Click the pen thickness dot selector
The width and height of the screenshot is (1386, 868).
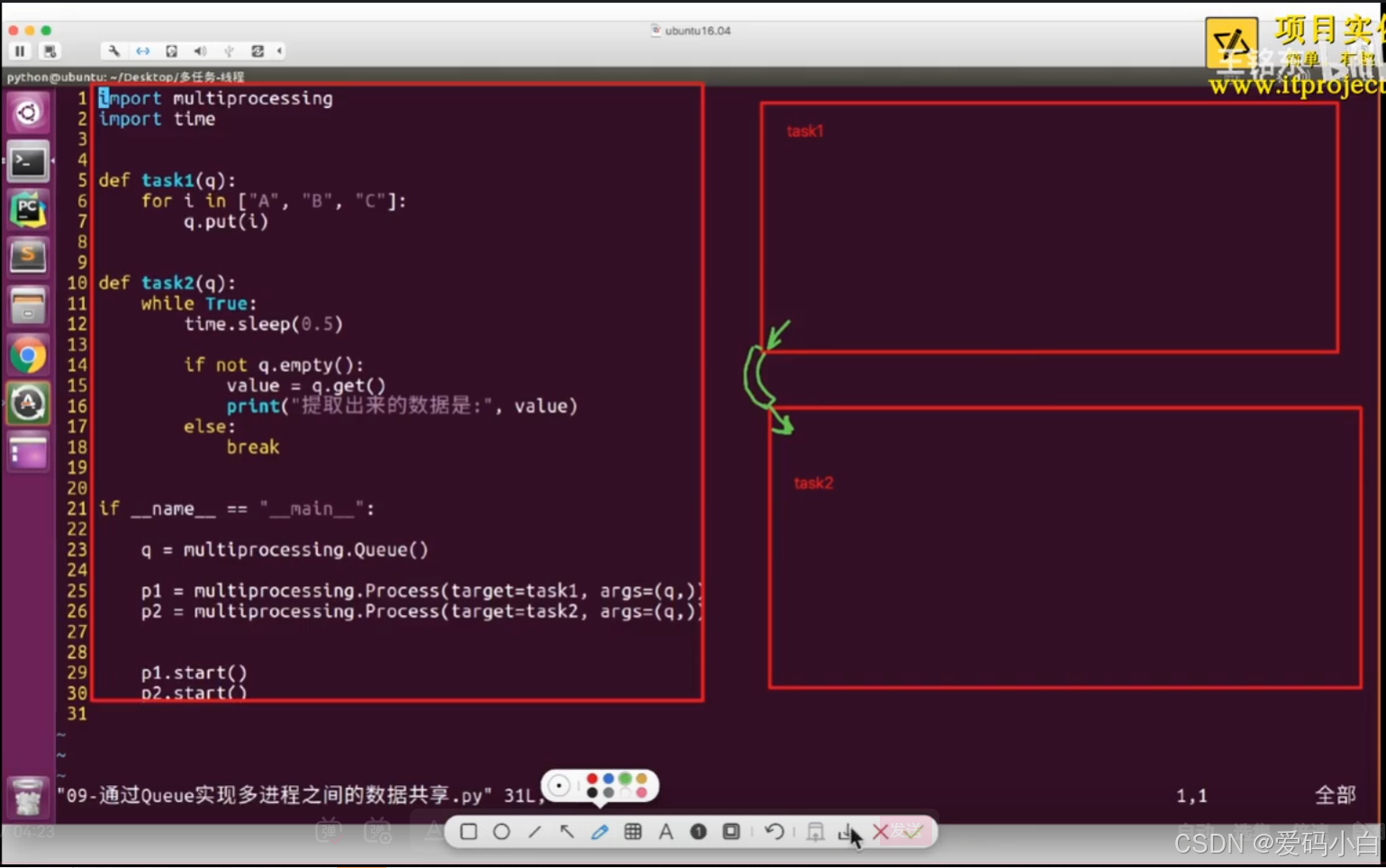(558, 785)
